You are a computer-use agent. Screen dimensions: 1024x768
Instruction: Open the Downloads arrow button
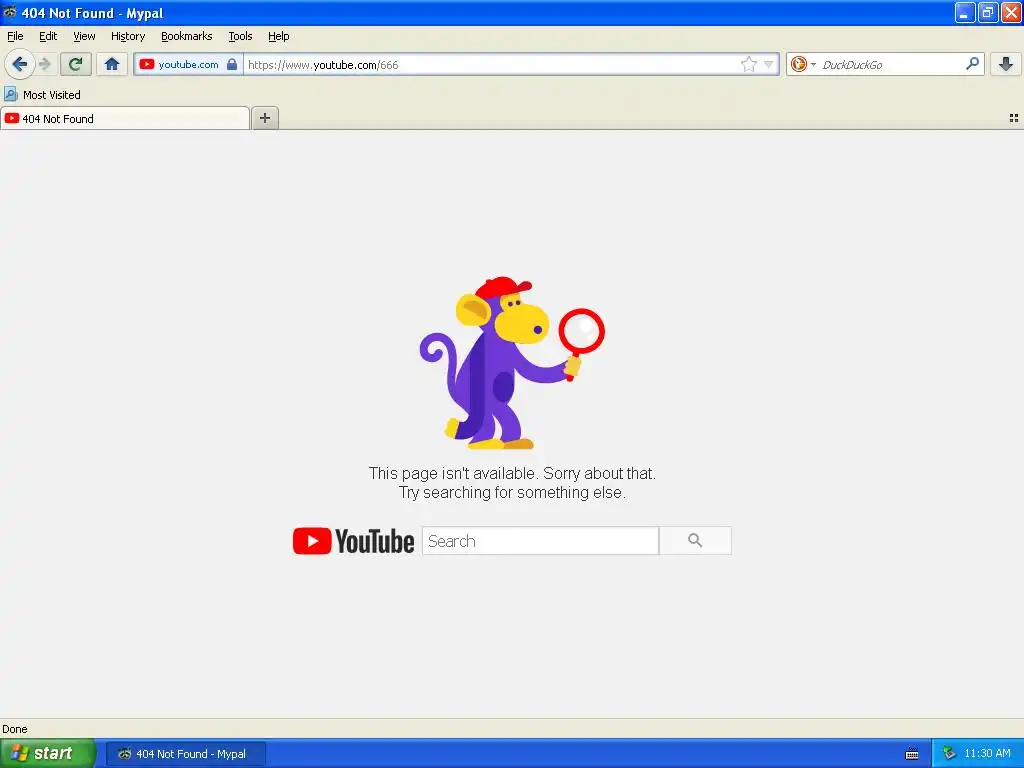[x=1006, y=64]
